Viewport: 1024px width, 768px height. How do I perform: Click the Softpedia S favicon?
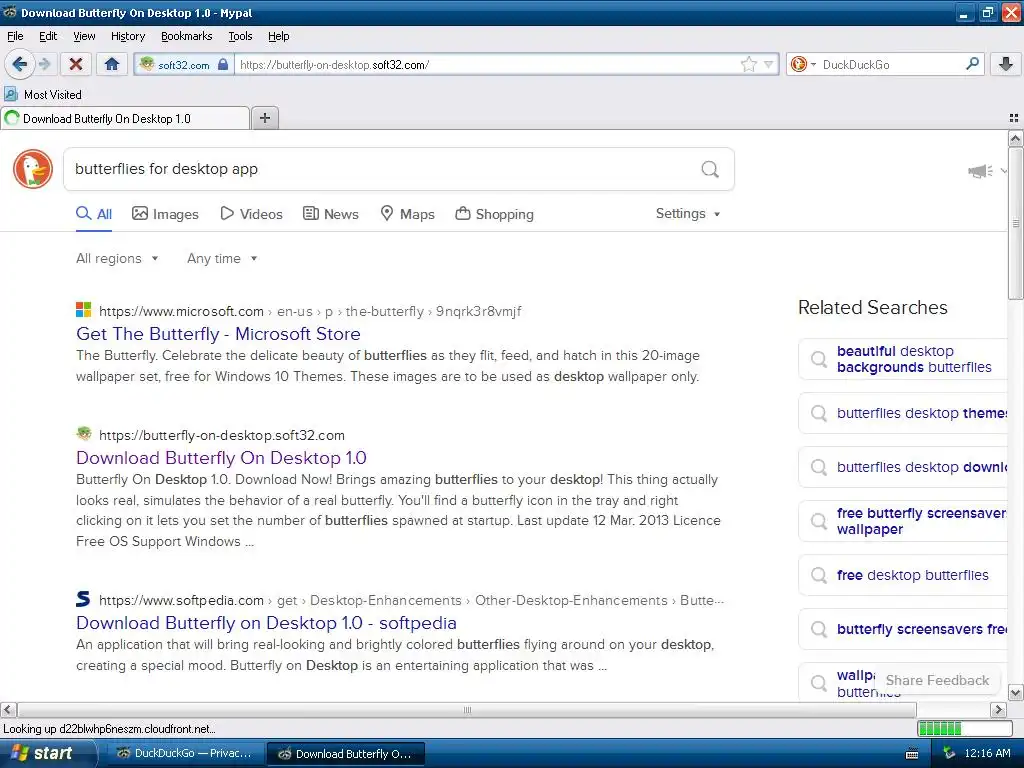point(84,599)
